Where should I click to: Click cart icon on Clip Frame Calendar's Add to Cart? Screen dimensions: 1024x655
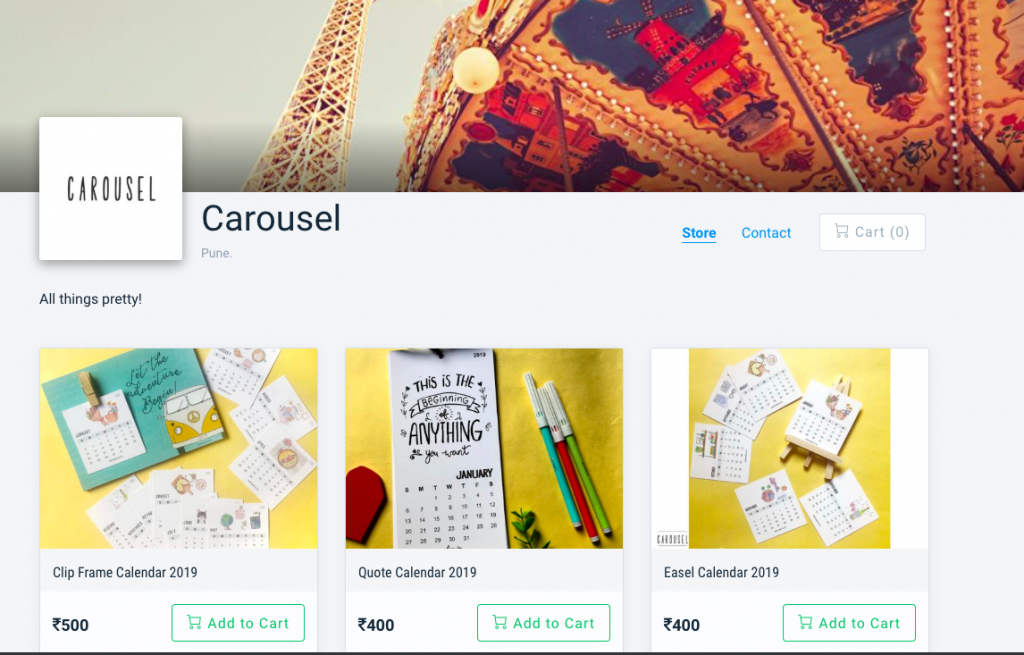pos(194,622)
